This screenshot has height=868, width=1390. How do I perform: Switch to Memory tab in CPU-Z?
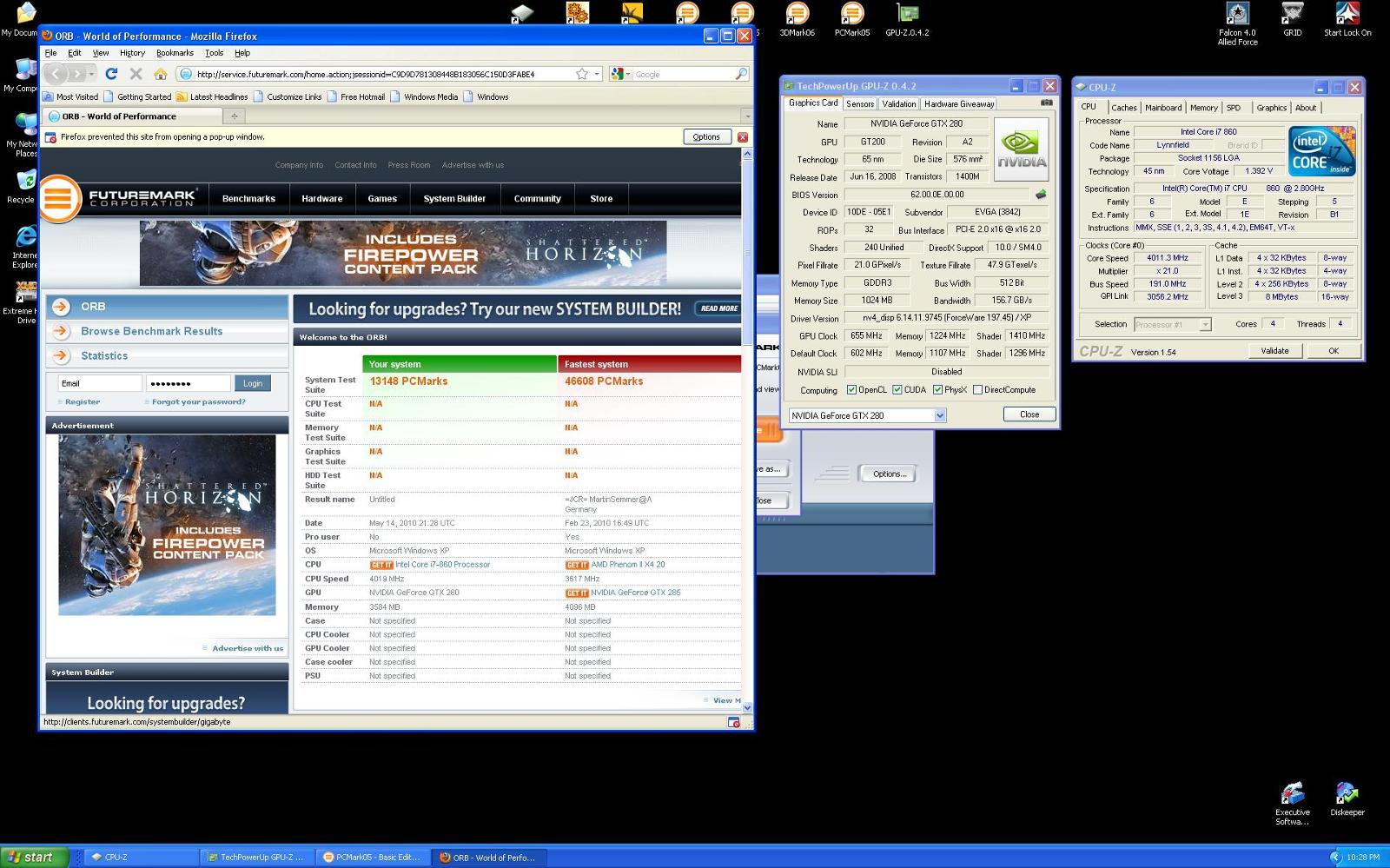[x=1203, y=108]
